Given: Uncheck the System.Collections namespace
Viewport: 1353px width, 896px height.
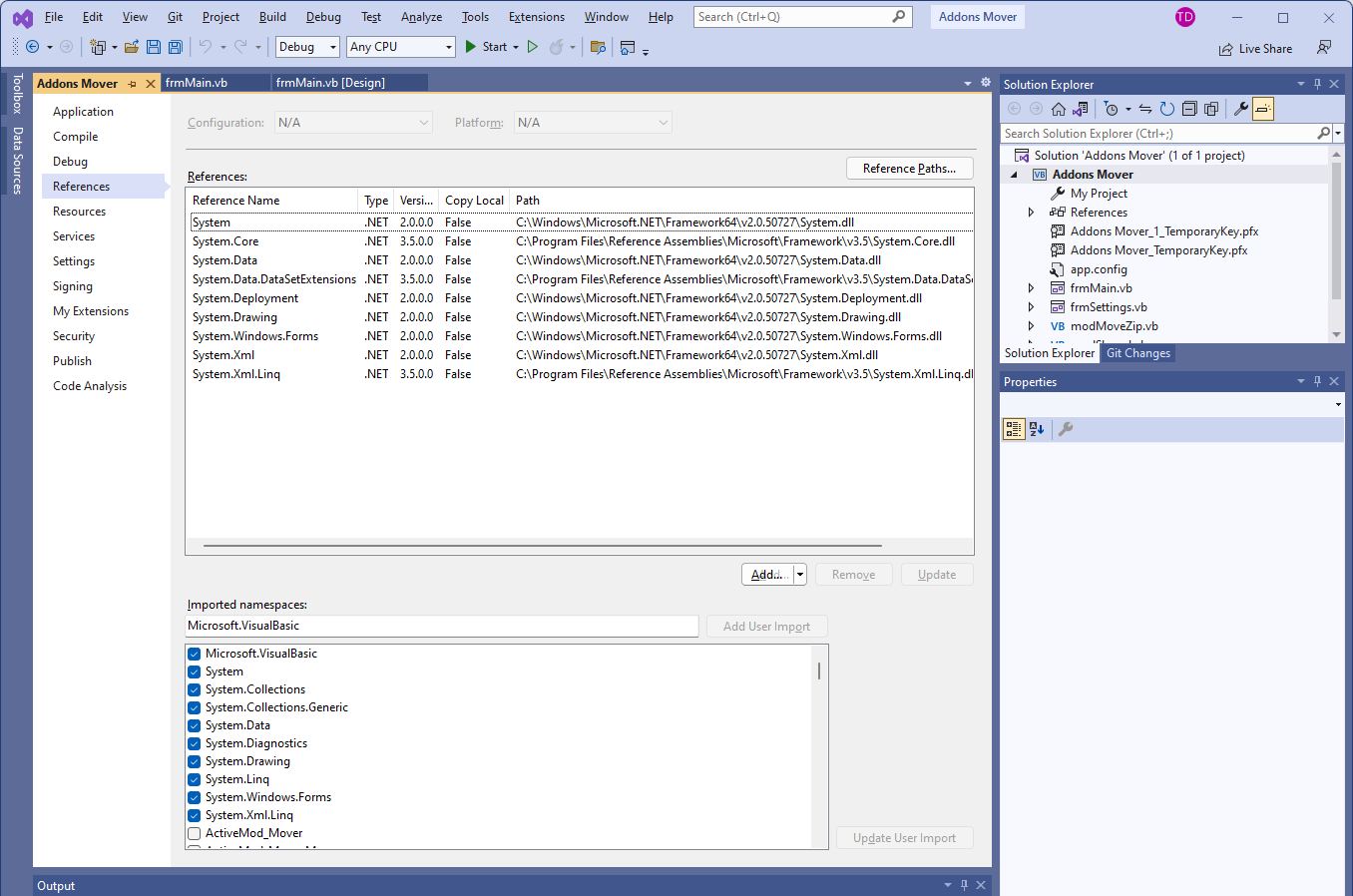Looking at the screenshot, I should click(195, 689).
